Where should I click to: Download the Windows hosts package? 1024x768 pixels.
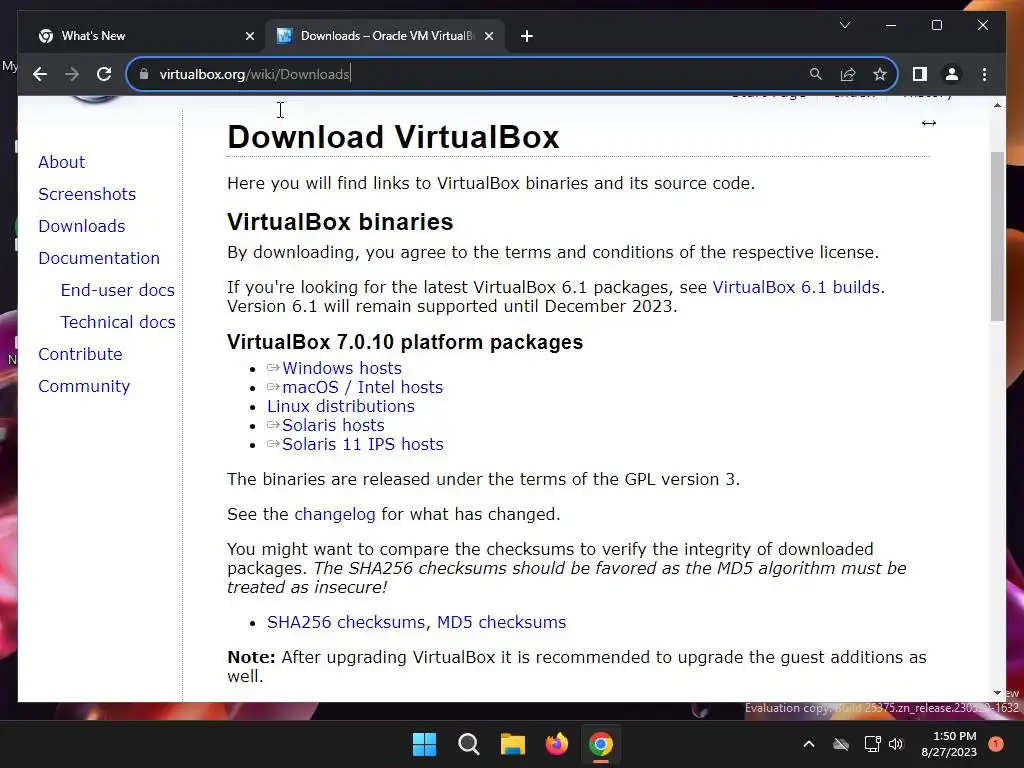342,368
